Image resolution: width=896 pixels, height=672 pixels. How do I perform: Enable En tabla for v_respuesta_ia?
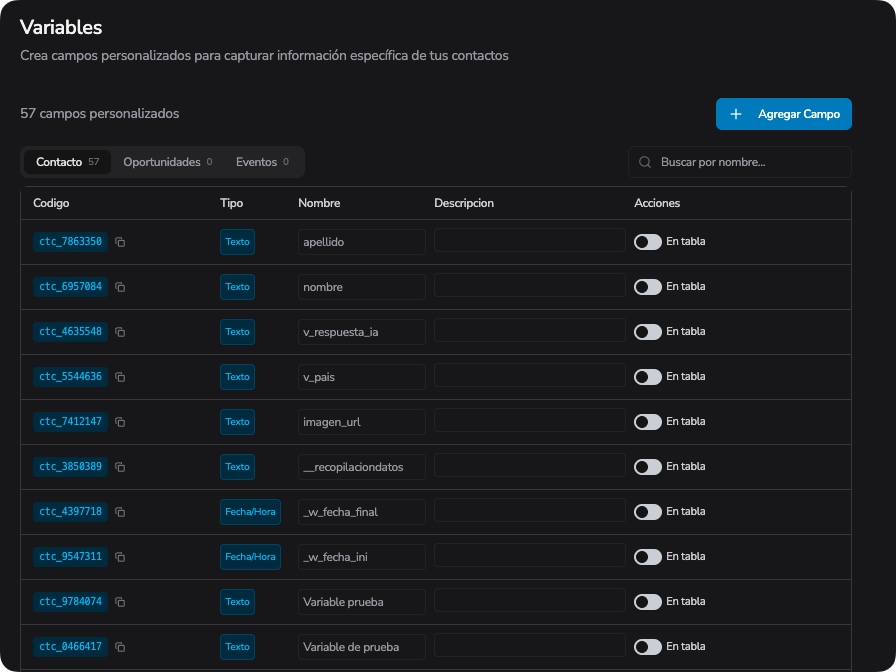coord(647,332)
